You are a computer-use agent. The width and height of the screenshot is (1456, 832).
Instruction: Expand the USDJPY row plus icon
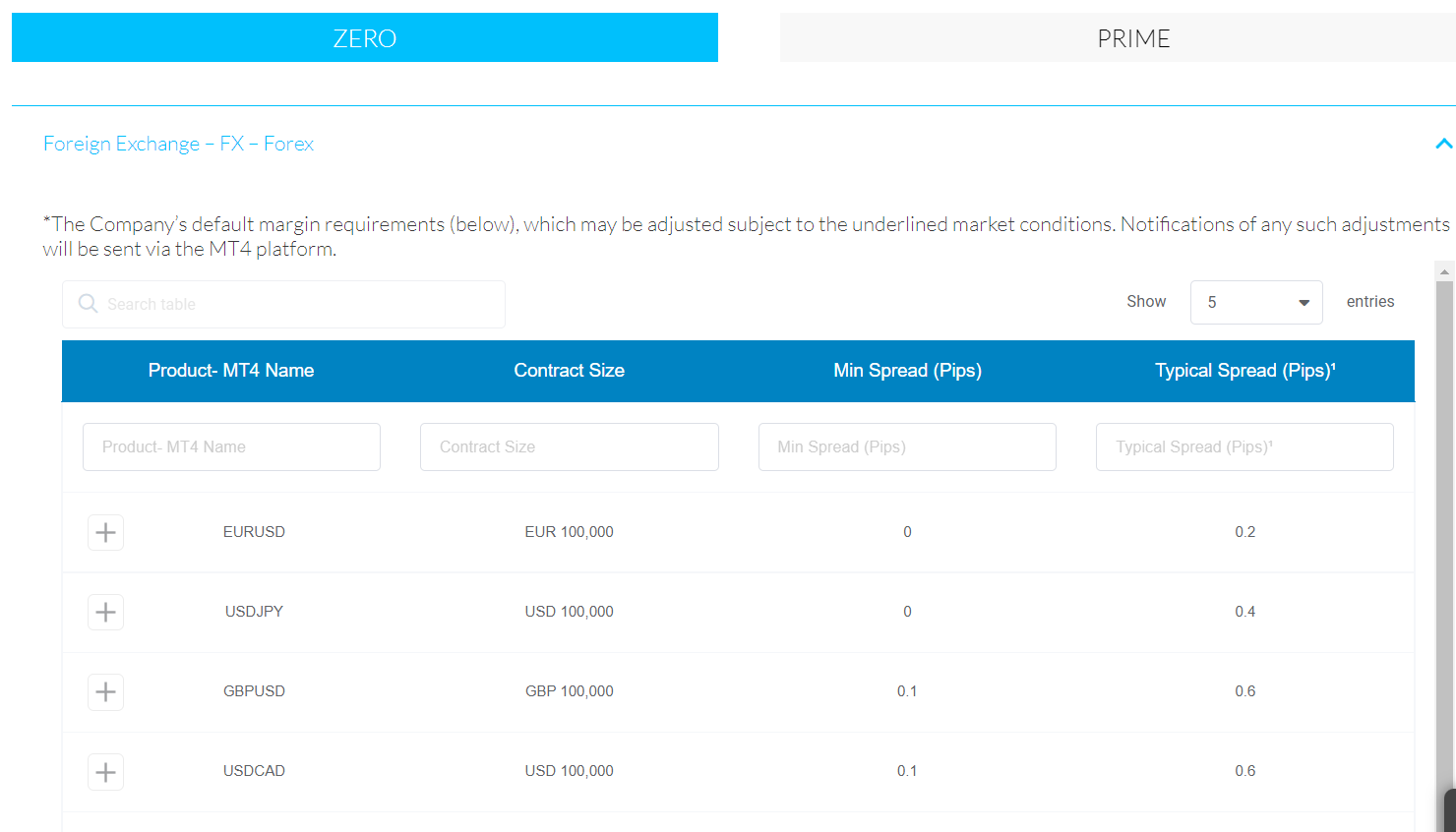point(105,613)
